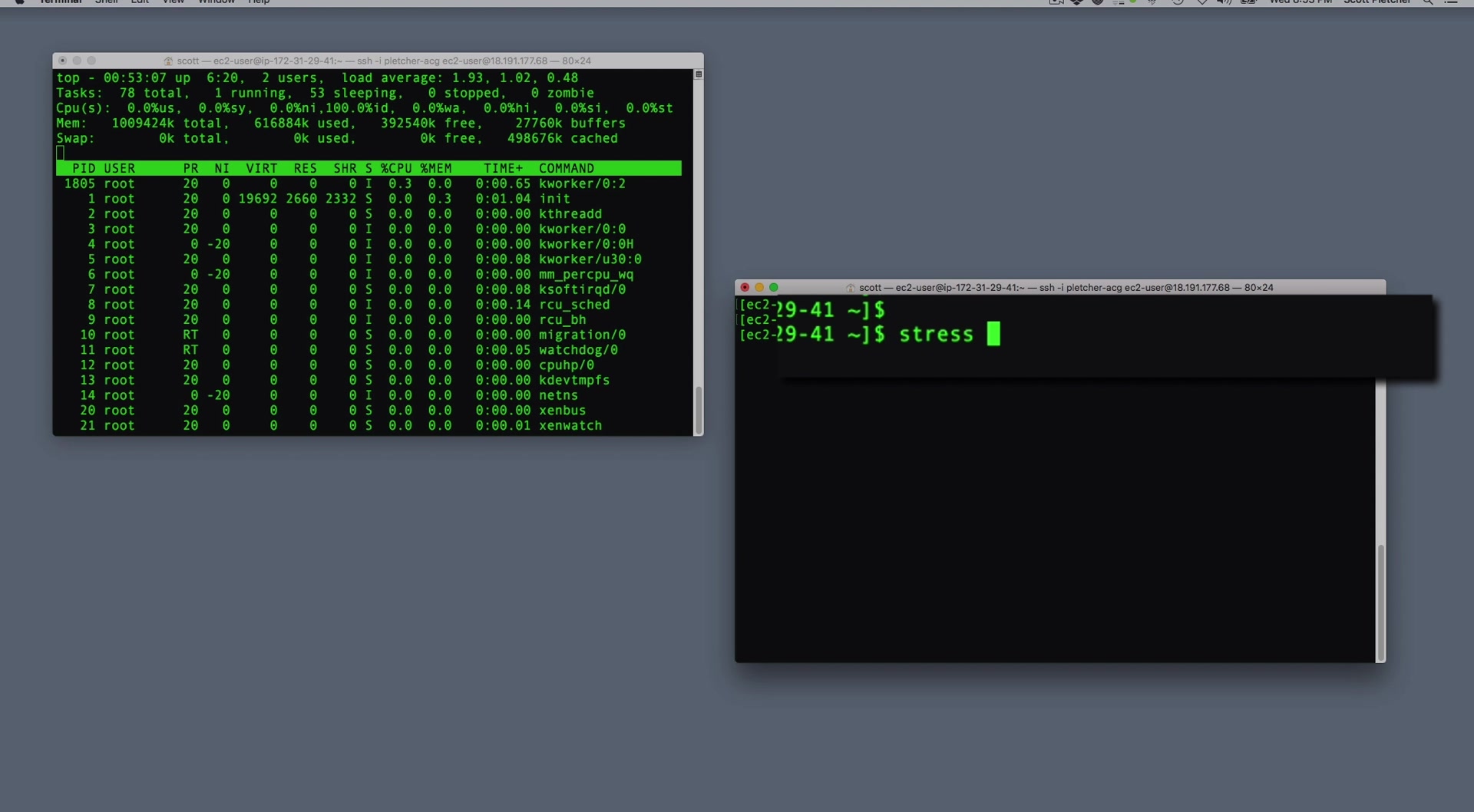The width and height of the screenshot is (1474, 812).
Task: Click the PID column header in top
Action: tap(84, 168)
